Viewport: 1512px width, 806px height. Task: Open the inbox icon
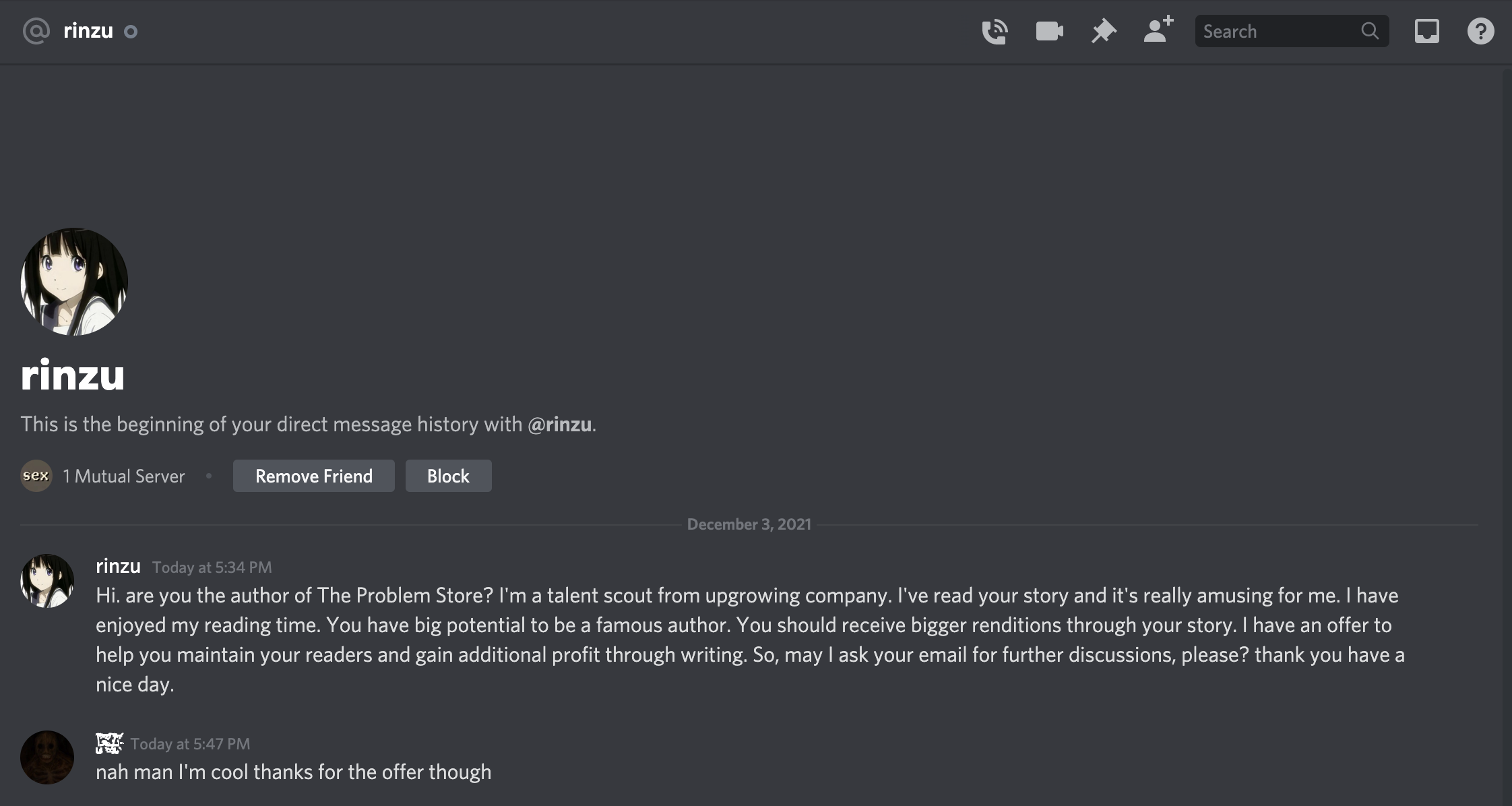click(1426, 32)
